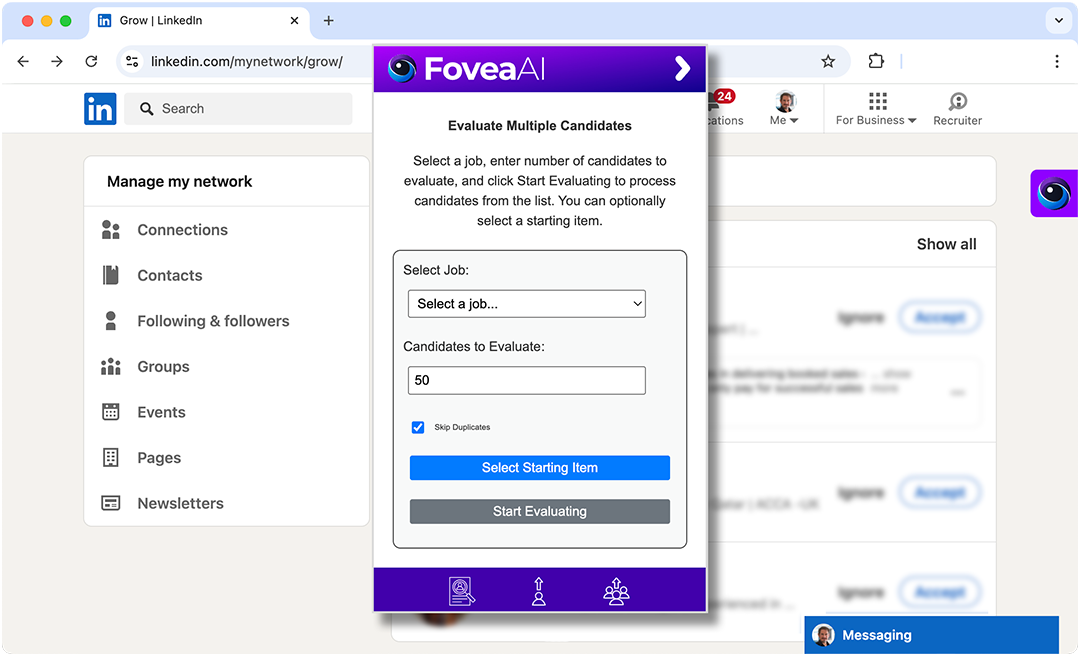Screen dimensions: 1080x655
Task: Reload the LinkedIn page
Action: point(91,61)
